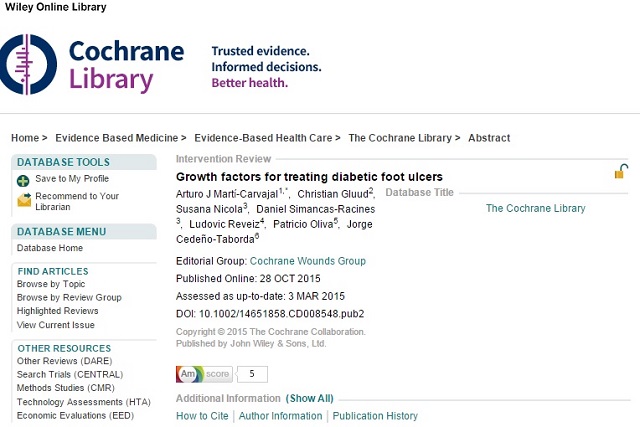Open Browse by Review Group
This screenshot has height=427, width=640.
[x=69, y=297]
